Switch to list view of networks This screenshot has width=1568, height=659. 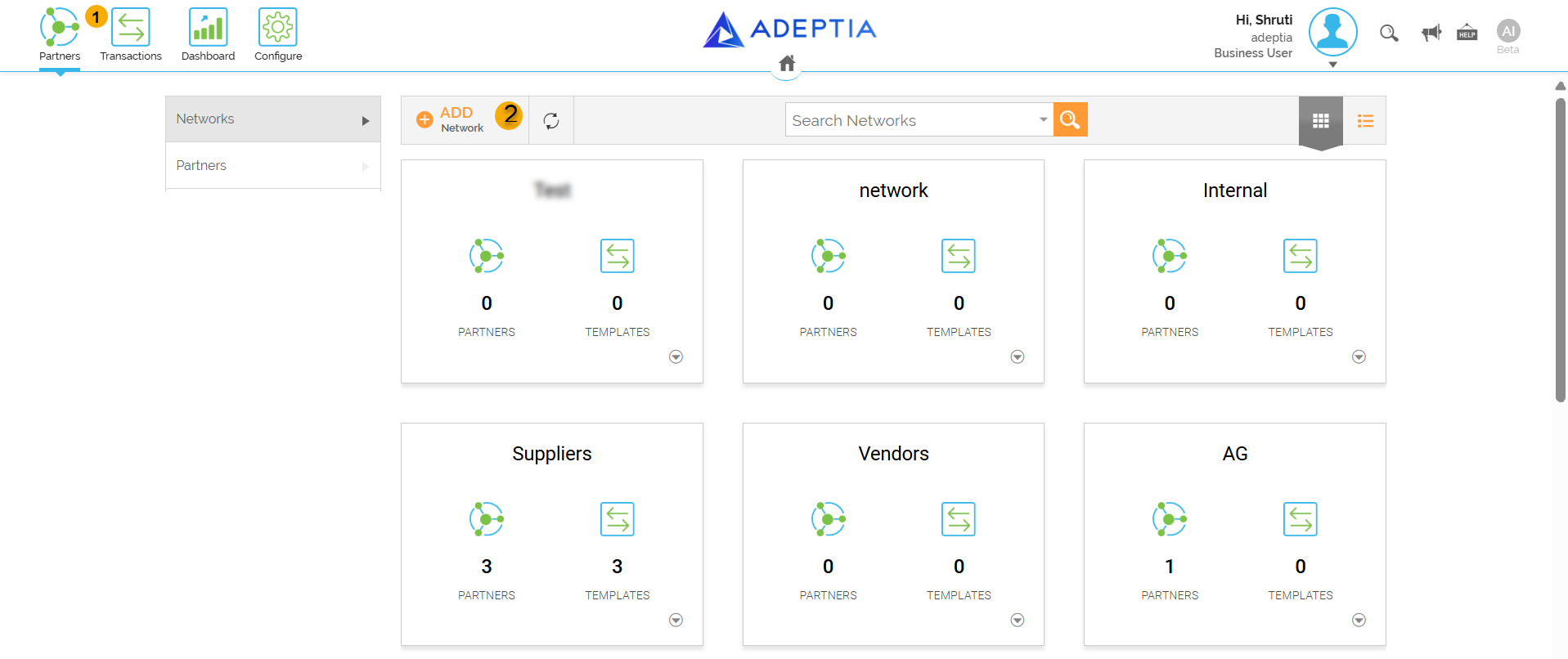pos(1365,121)
